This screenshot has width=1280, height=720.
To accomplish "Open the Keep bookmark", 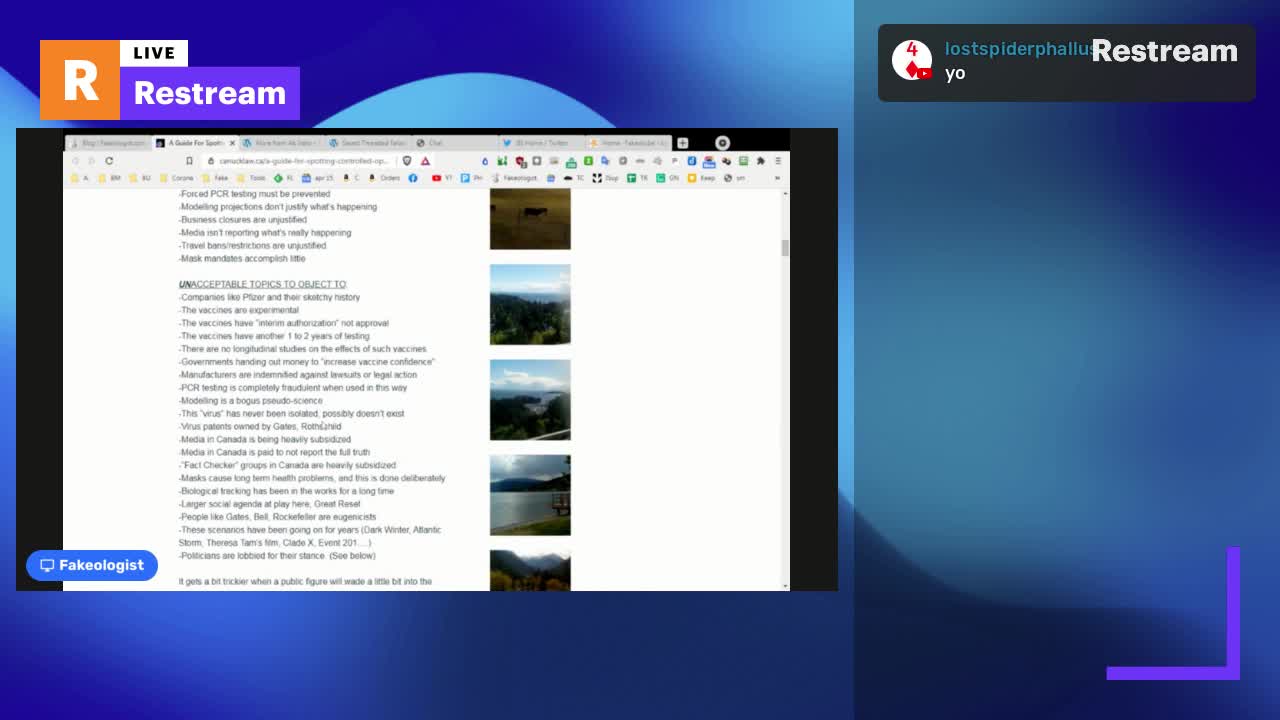I will (x=701, y=178).
